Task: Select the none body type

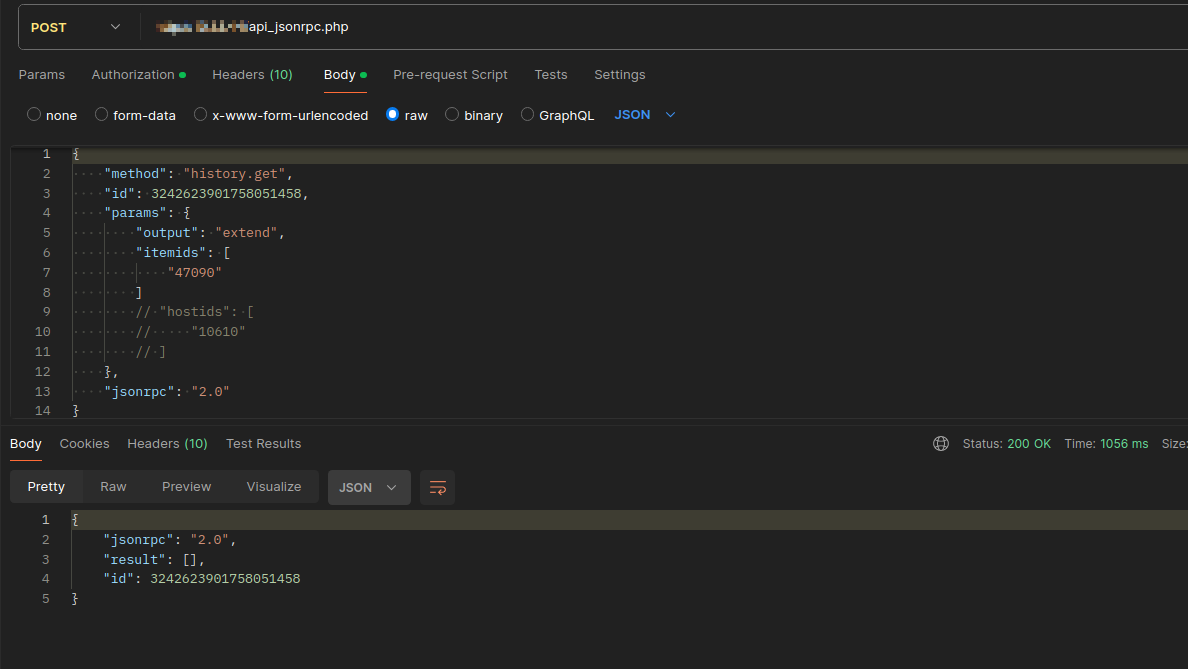Action: tap(34, 115)
